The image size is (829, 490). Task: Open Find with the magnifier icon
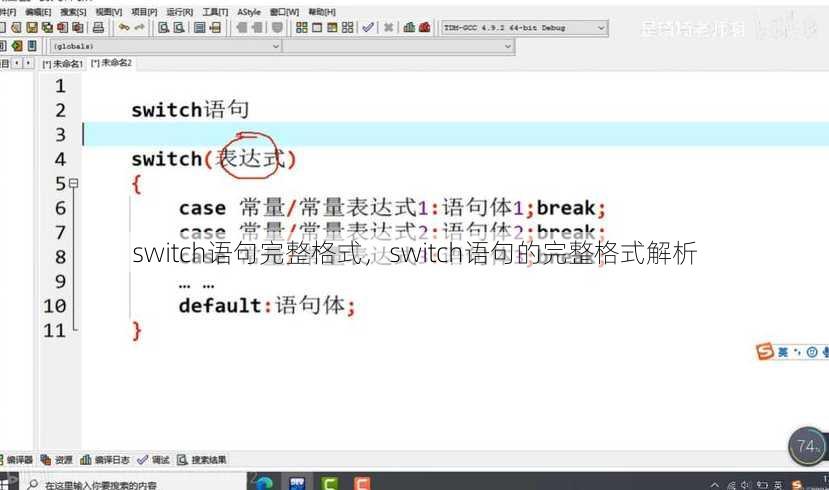click(163, 27)
